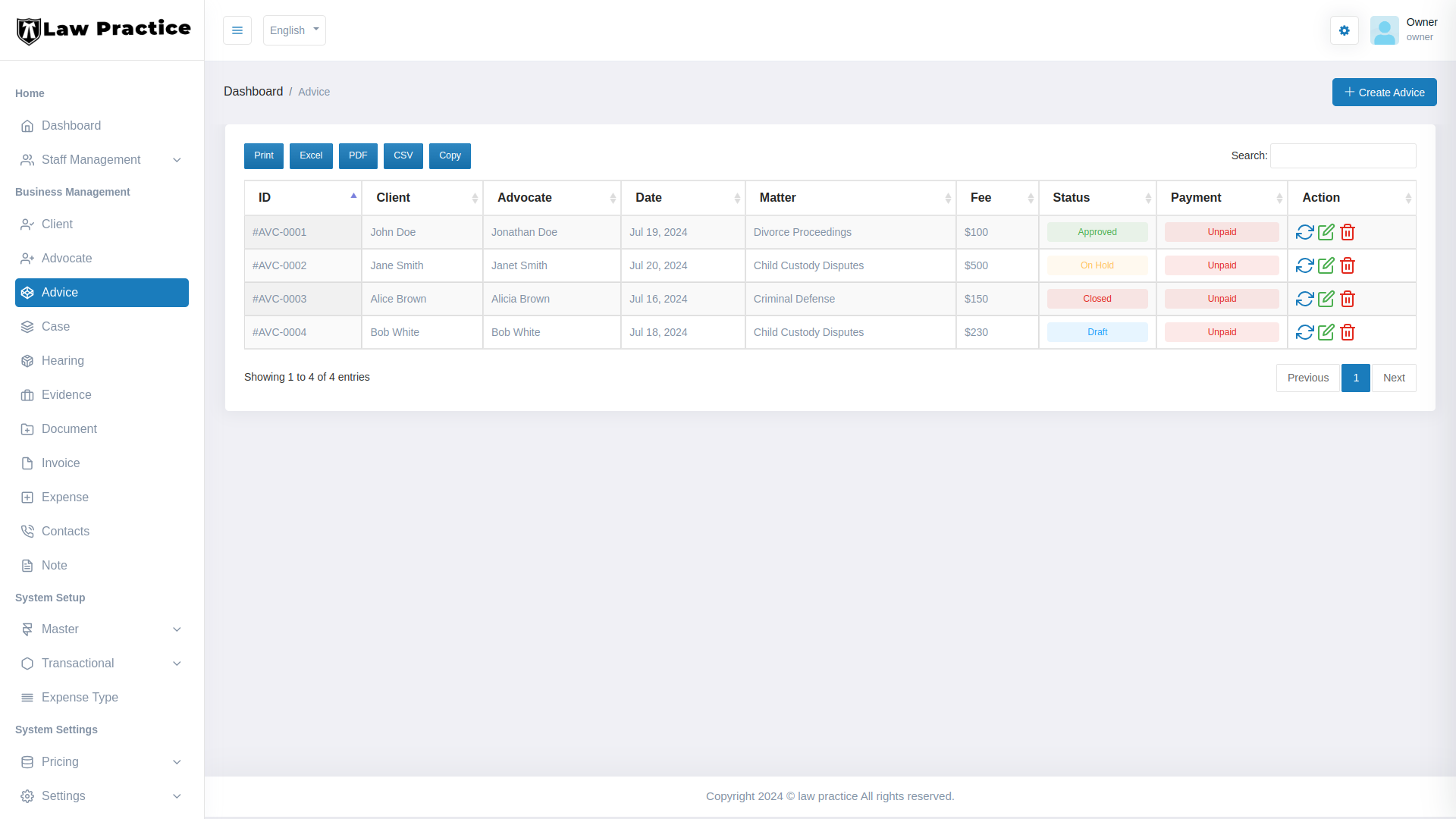The image size is (1456, 819).
Task: Go to Invoice in sidebar menu
Action: coord(61,463)
